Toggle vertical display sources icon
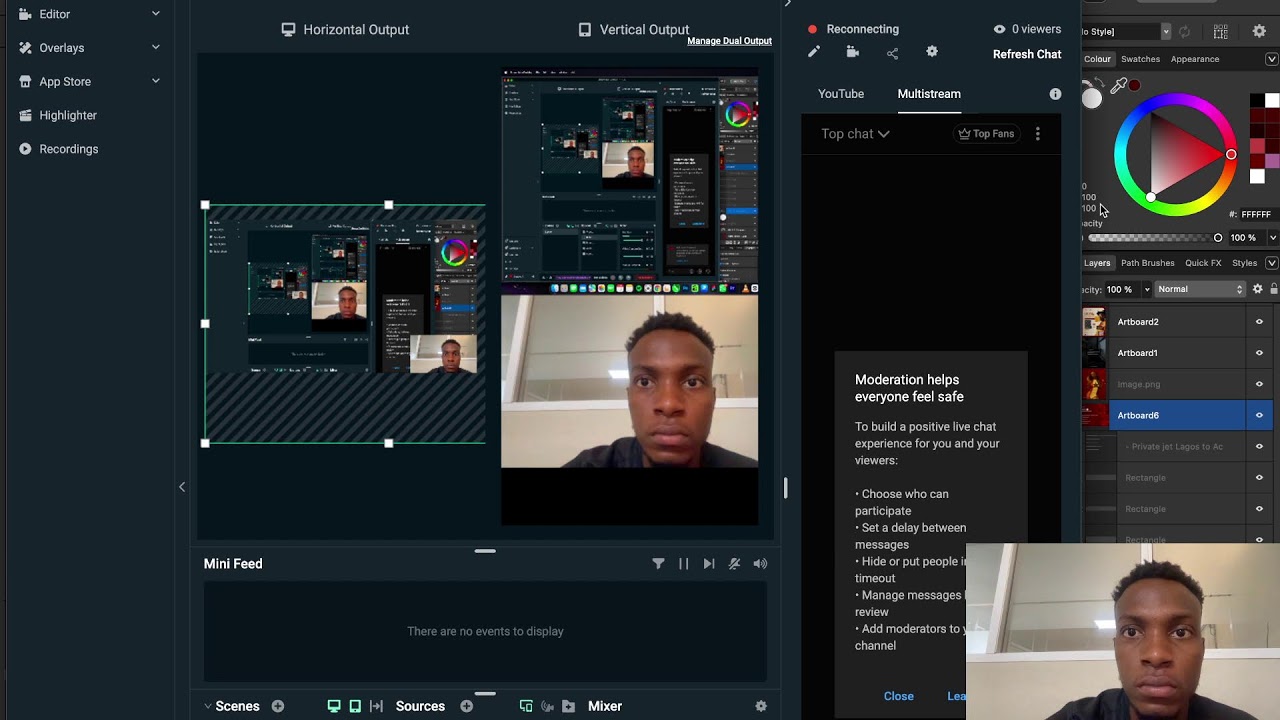 coord(355,706)
